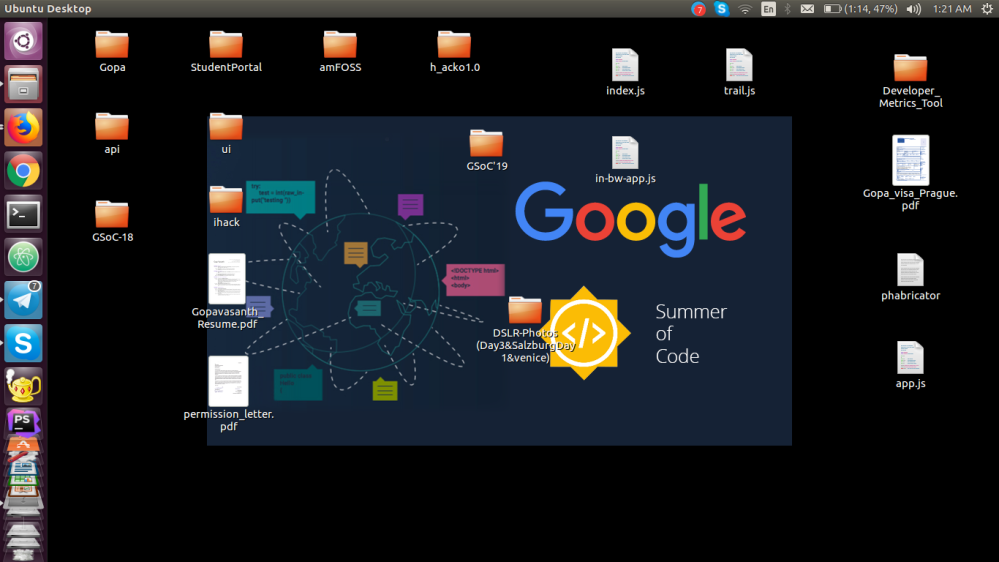Image resolution: width=999 pixels, height=562 pixels.
Task: Launch Google Chrome from the launcher
Action: (24, 171)
